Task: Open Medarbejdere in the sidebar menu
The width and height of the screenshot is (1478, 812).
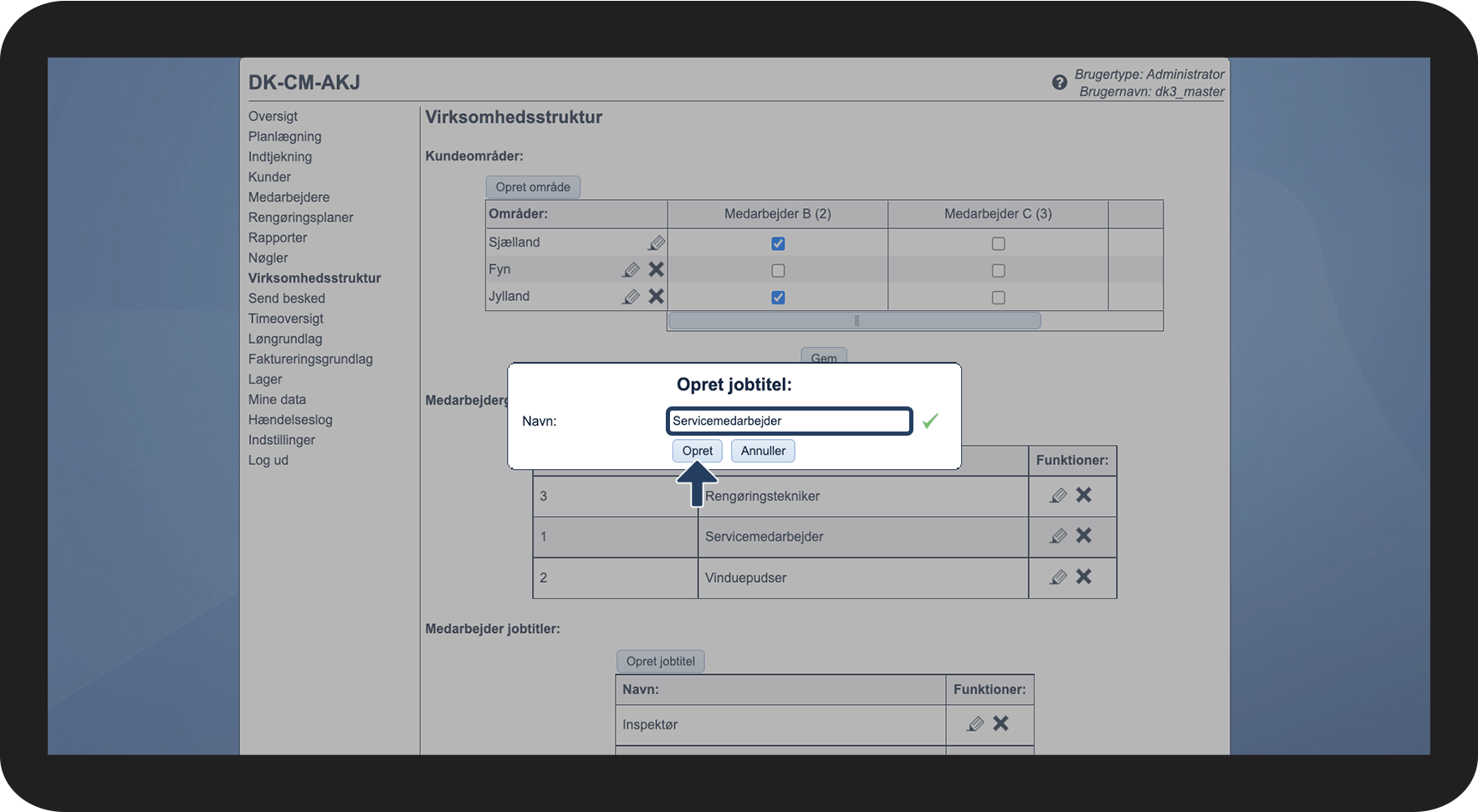Action: point(289,197)
